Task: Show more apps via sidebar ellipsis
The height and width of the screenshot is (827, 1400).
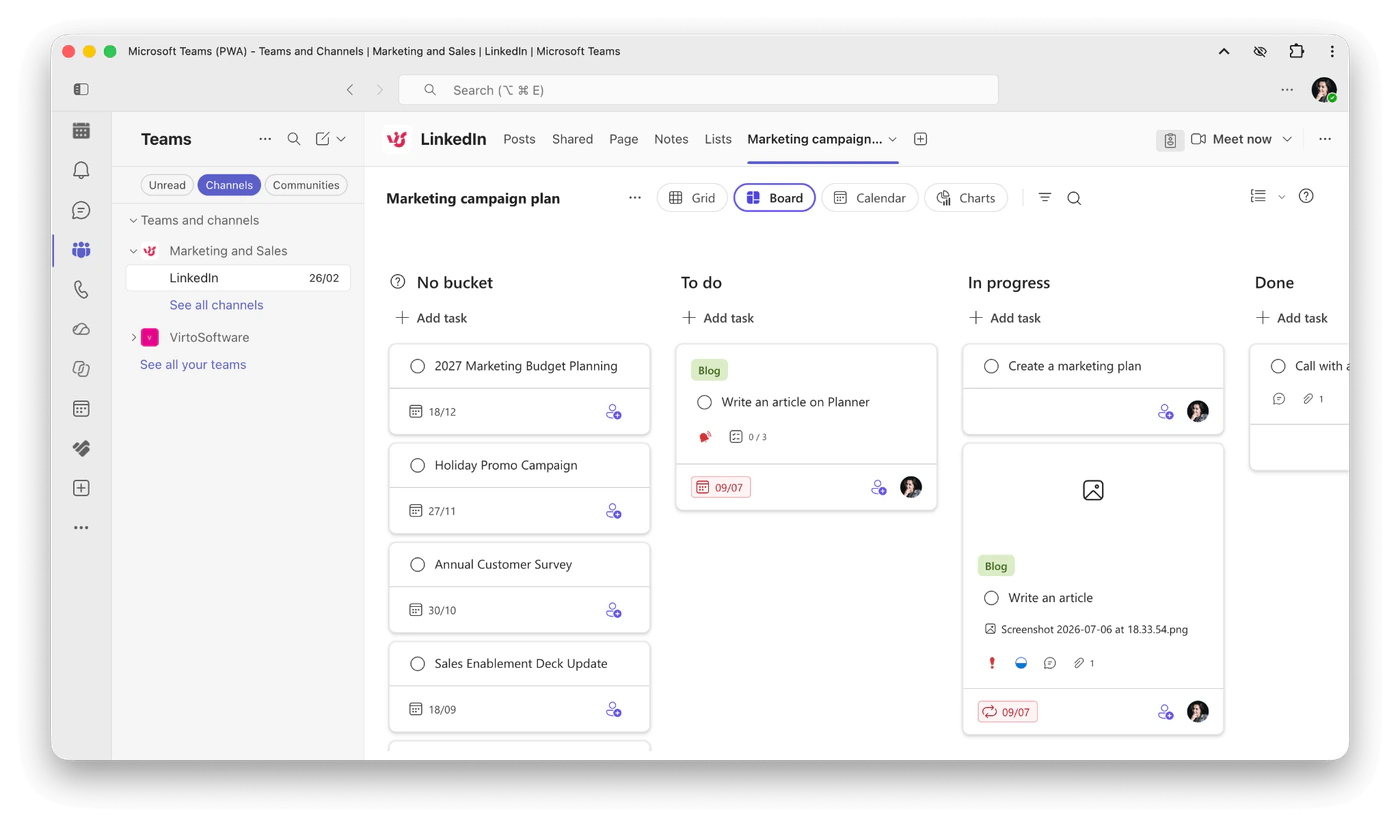Action: [x=81, y=528]
